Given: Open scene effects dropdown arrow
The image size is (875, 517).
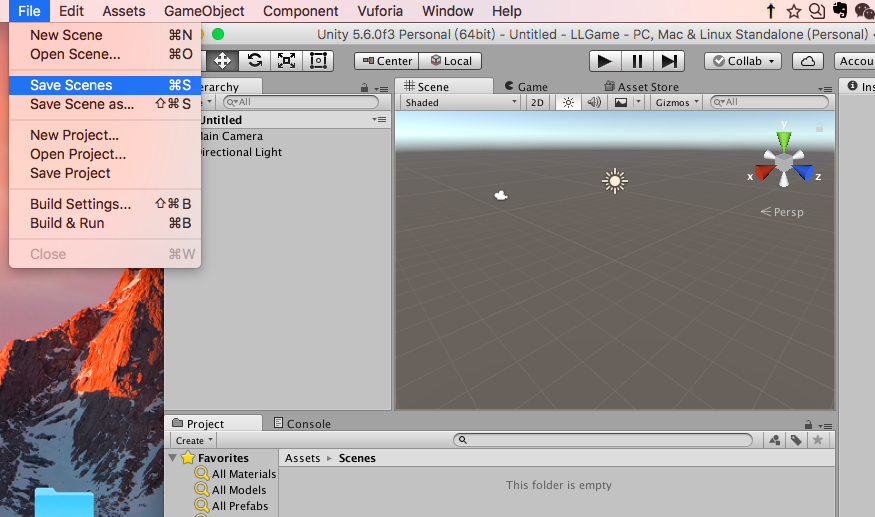Looking at the screenshot, I should [x=638, y=102].
